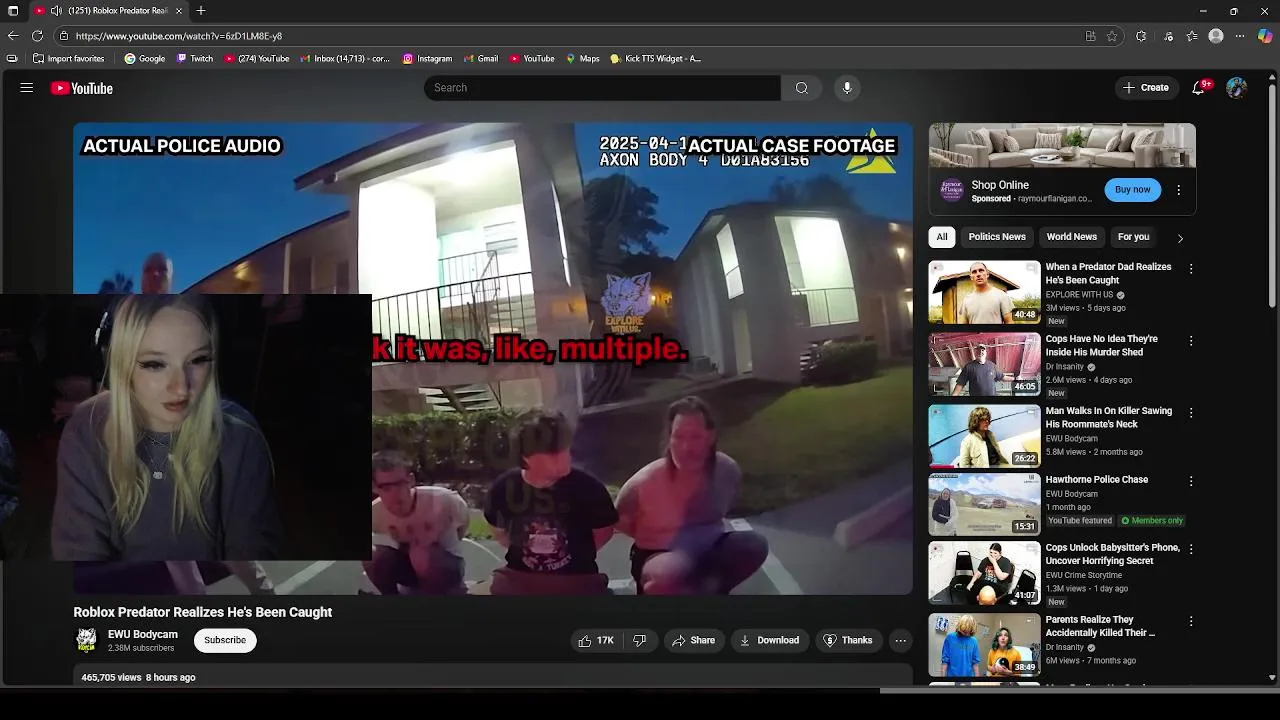Open the Gmail bookmark

[x=480, y=59]
